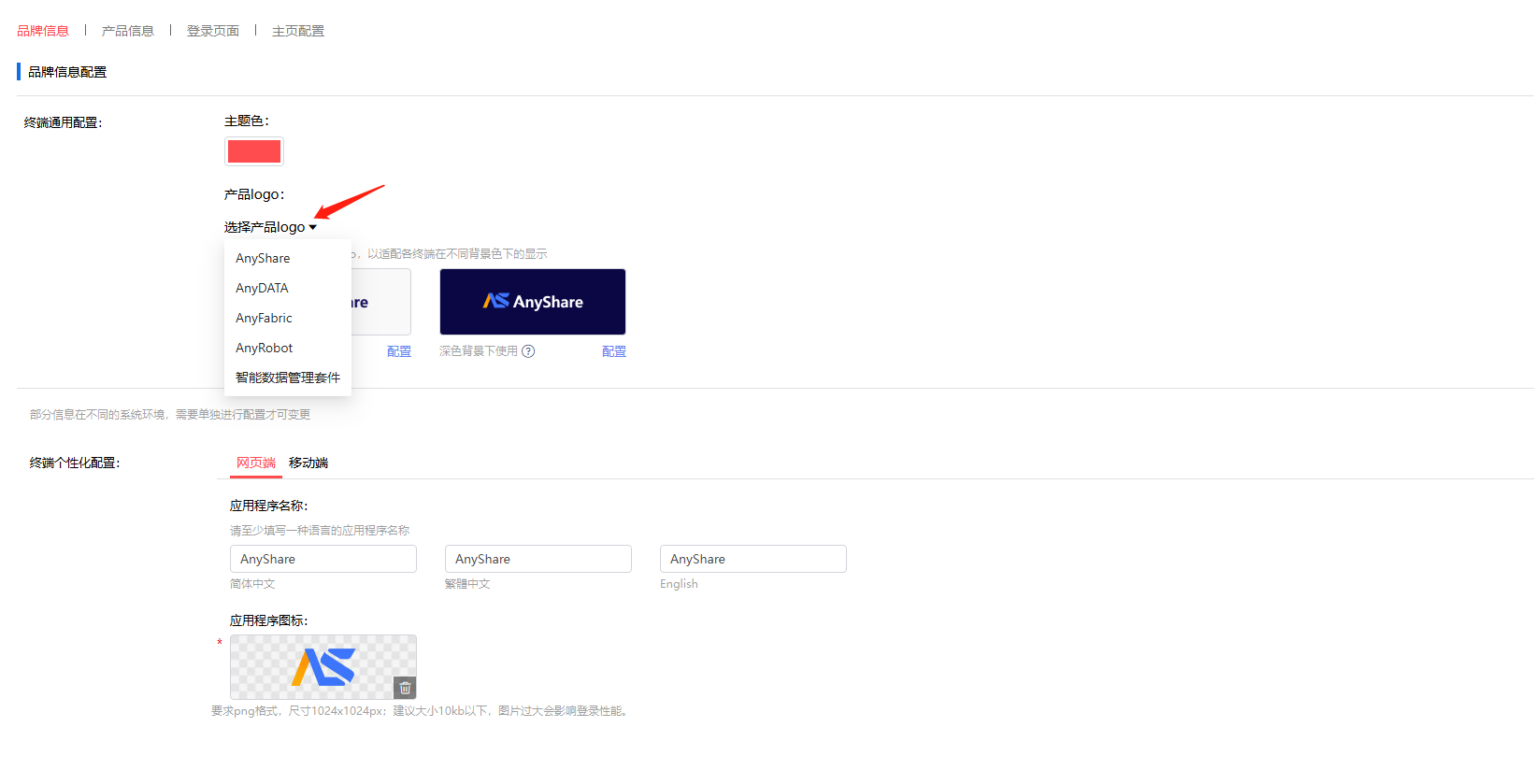Click the 主题色 label
Viewport: 1534px width, 784px height.
tap(247, 121)
